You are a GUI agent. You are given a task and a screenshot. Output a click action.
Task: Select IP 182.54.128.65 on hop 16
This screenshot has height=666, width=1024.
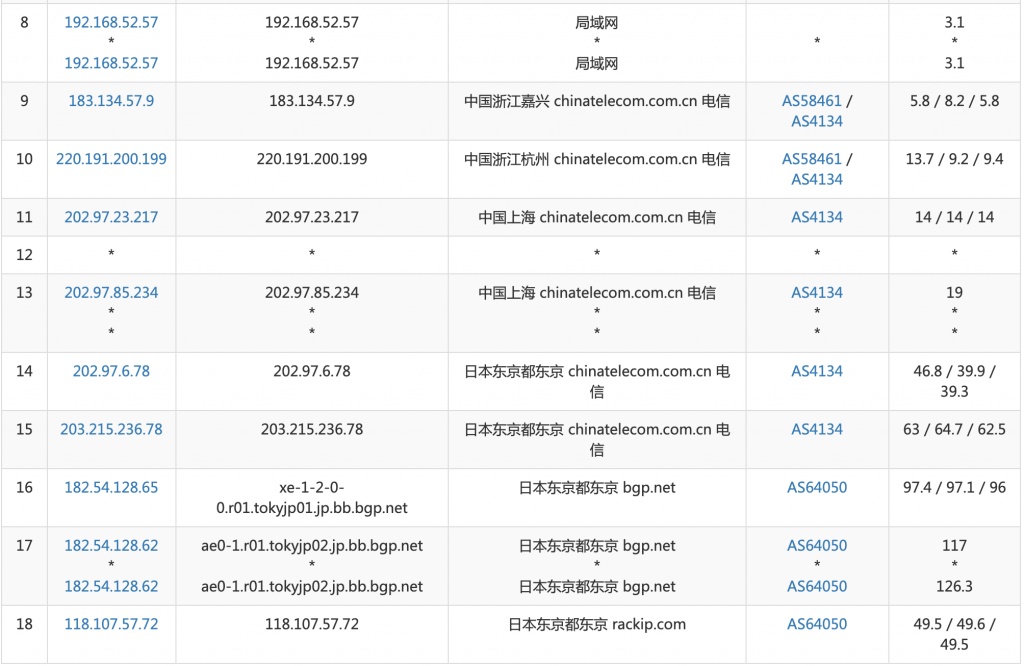pos(111,487)
